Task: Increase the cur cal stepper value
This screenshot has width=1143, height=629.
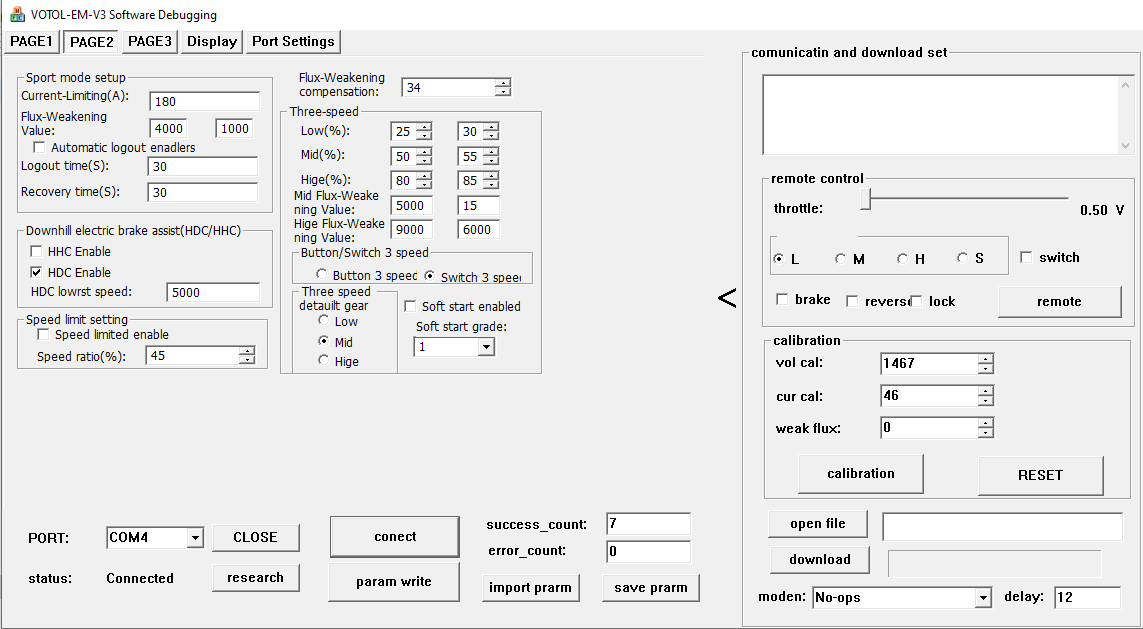Action: tap(986, 391)
